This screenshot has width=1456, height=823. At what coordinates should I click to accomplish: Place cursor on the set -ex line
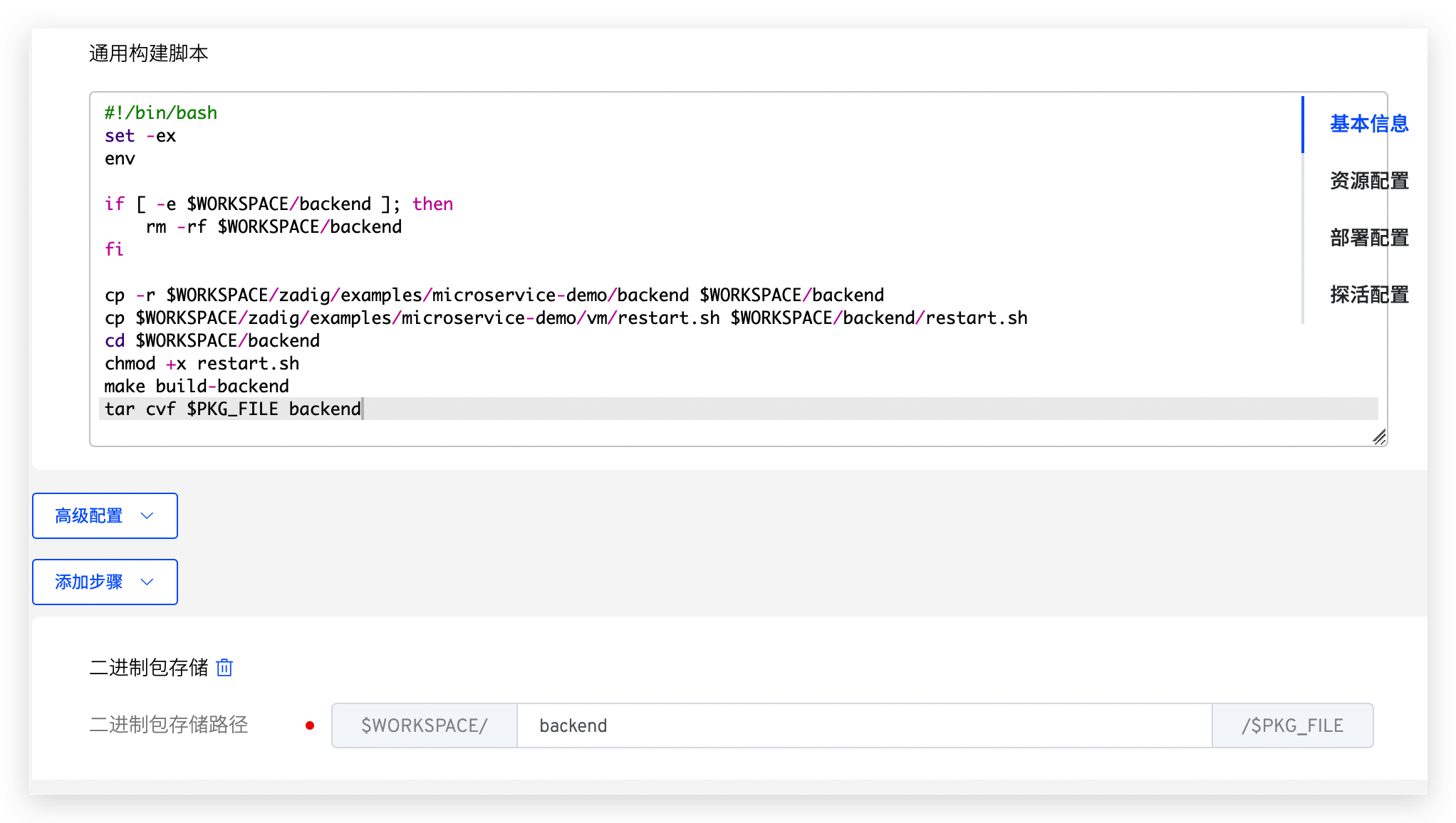click(x=140, y=136)
